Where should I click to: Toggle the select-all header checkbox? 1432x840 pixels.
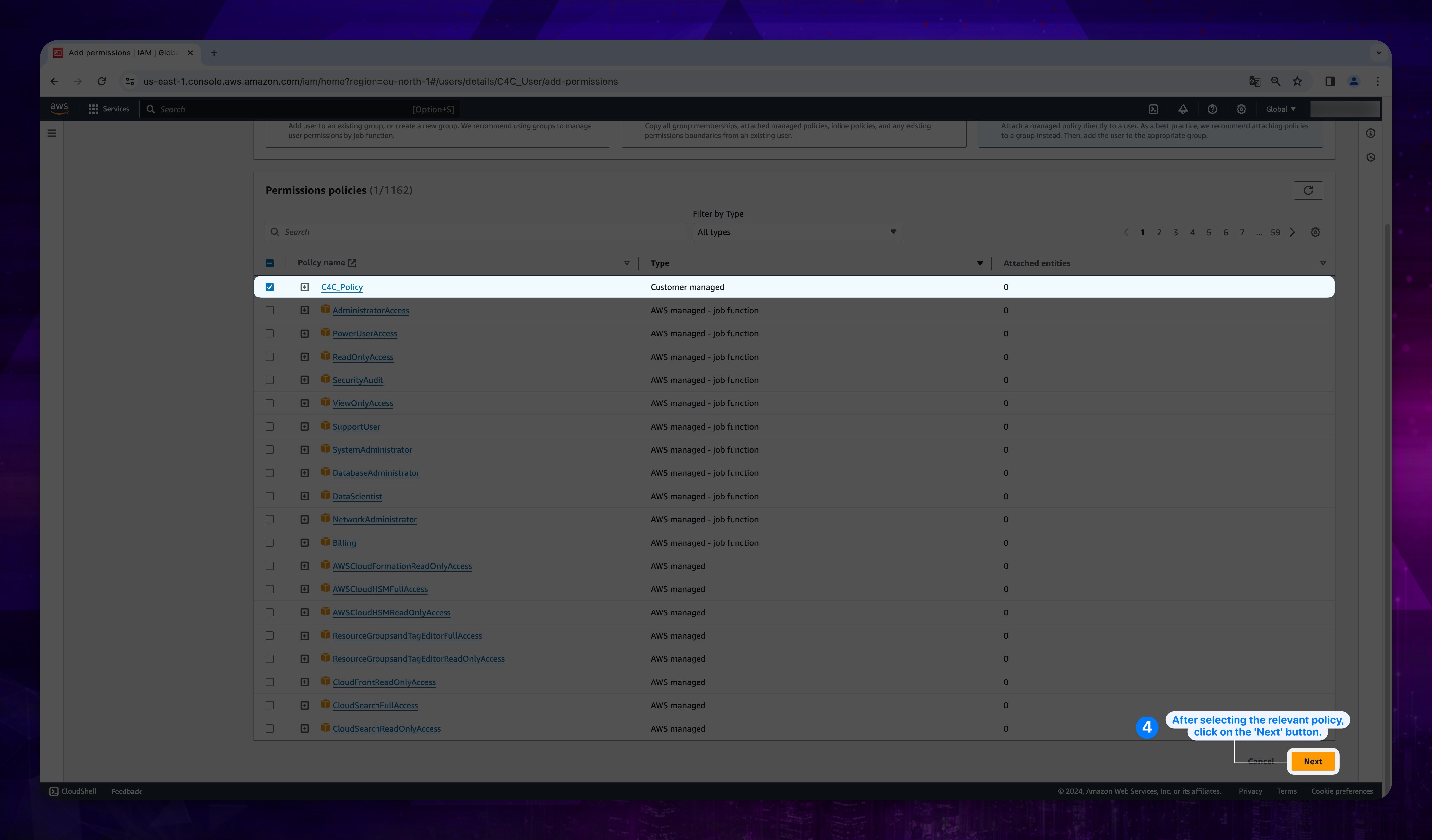(270, 263)
